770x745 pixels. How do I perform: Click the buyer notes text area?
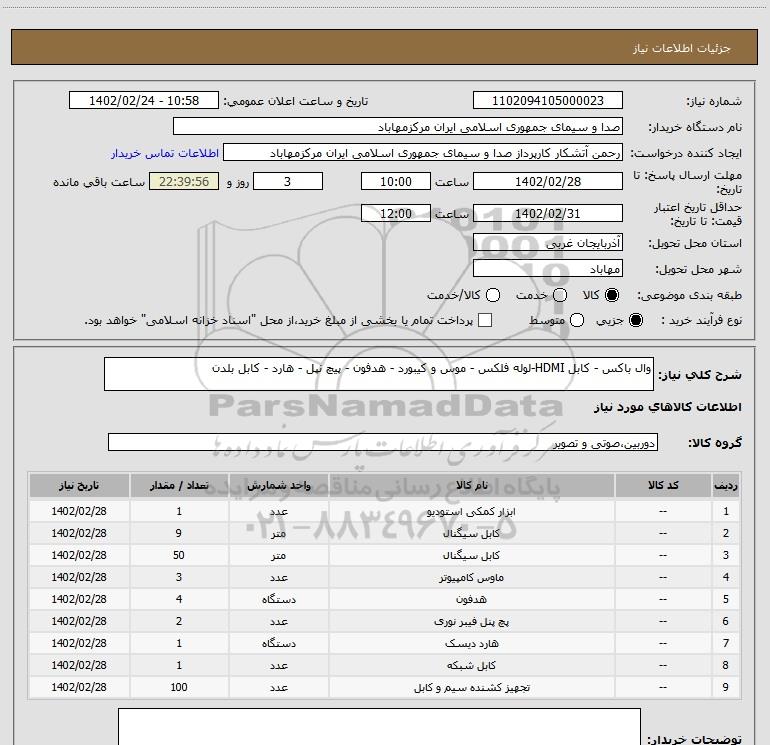pos(379,727)
